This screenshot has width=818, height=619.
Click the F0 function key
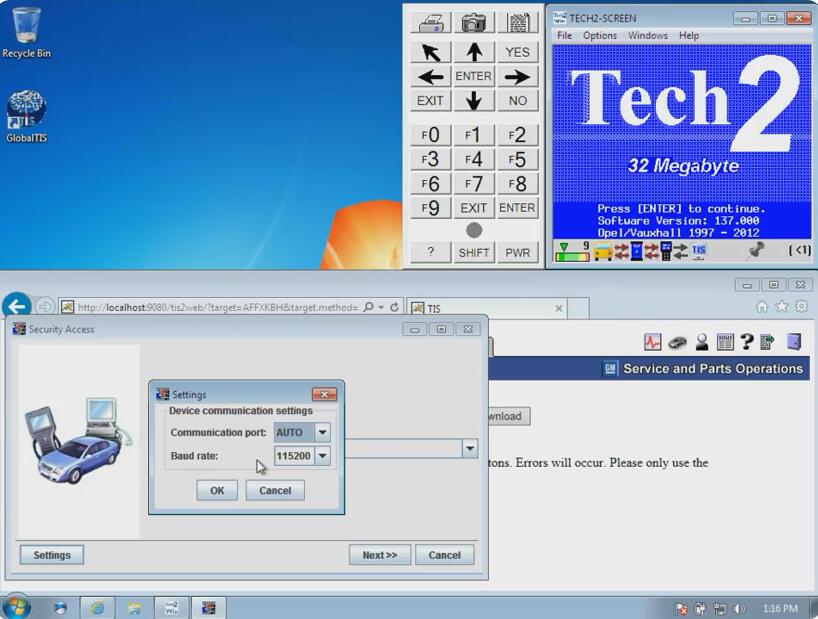tap(430, 136)
